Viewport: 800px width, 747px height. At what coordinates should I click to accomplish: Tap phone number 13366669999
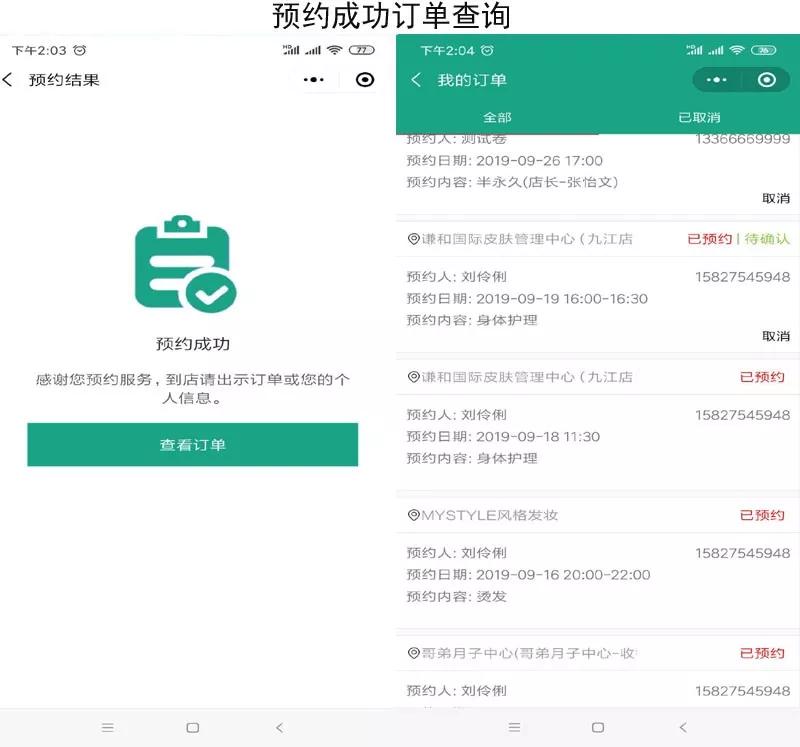coord(742,139)
